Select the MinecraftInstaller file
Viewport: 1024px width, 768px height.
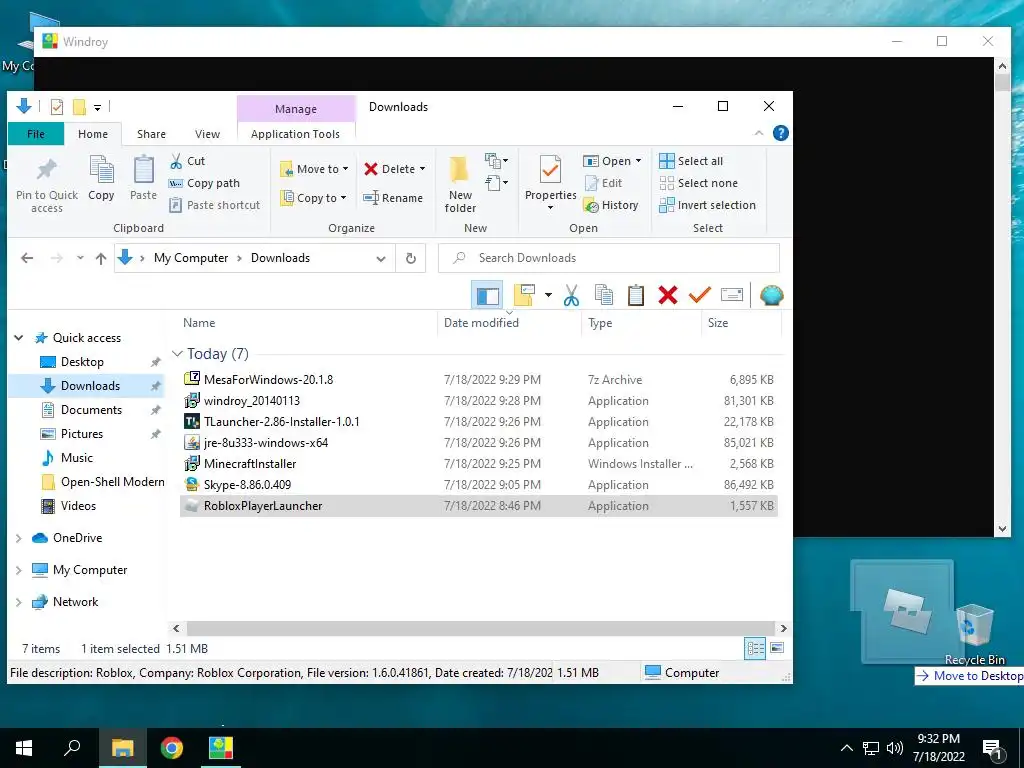click(x=250, y=464)
